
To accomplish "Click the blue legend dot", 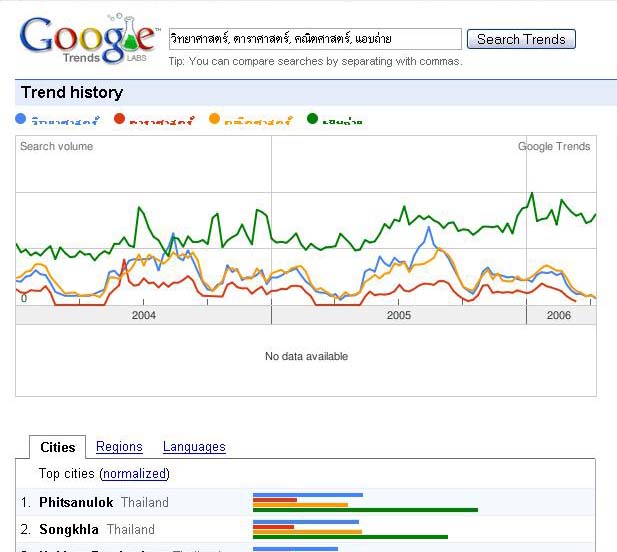I will coord(20,118).
